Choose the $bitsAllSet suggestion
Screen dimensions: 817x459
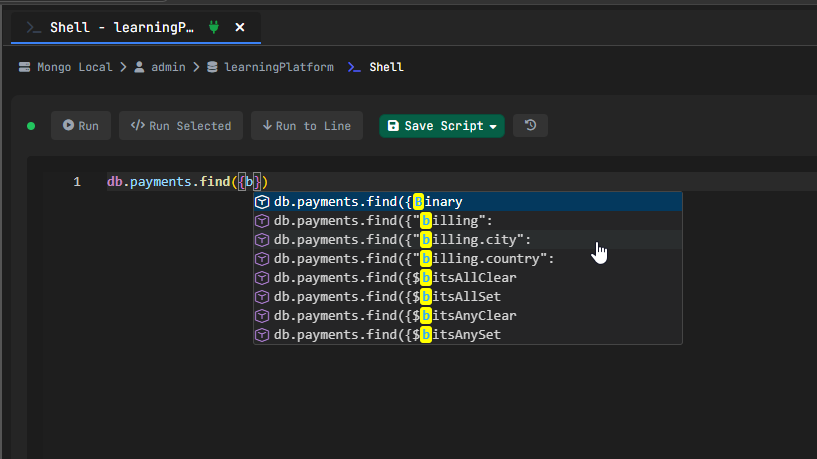tap(468, 297)
